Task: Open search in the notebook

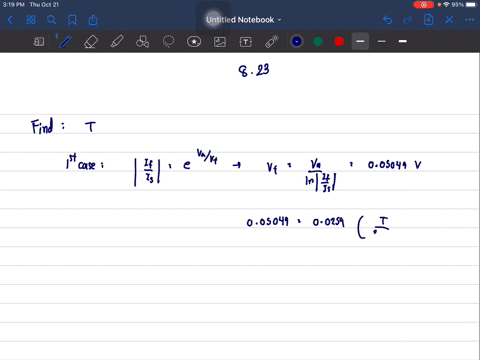Action: point(51,20)
